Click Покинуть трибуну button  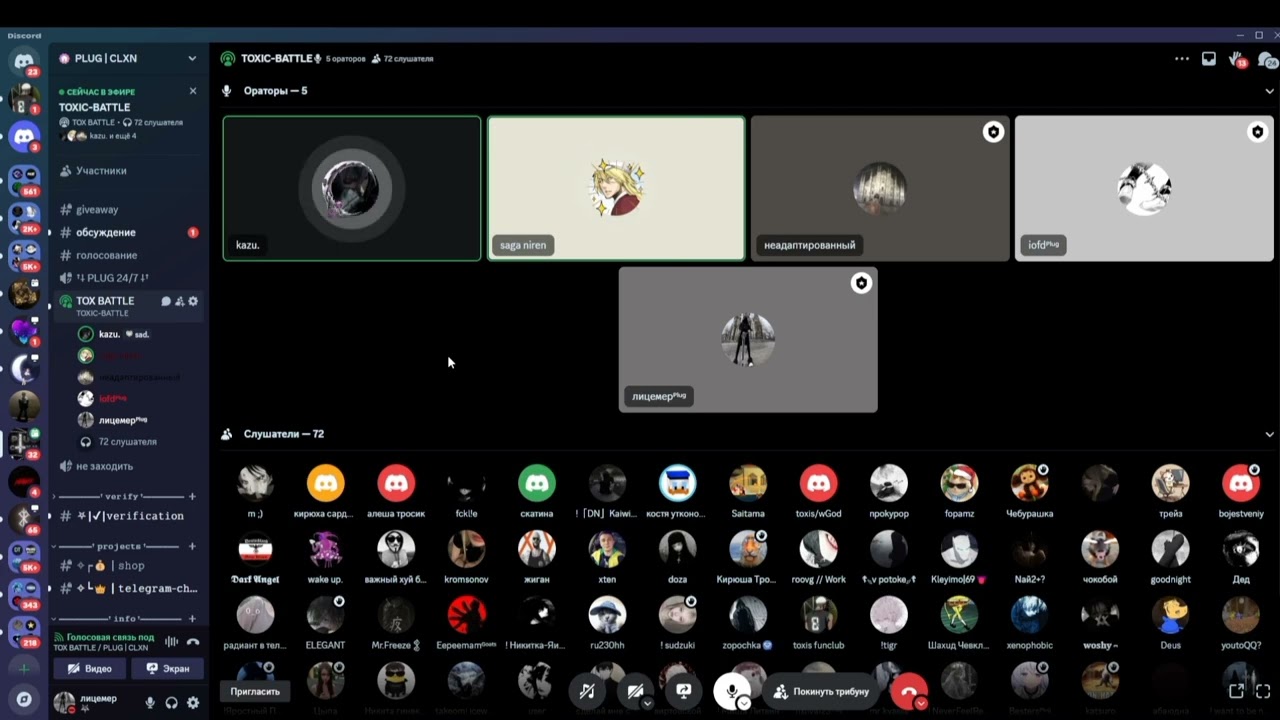[x=820, y=691]
